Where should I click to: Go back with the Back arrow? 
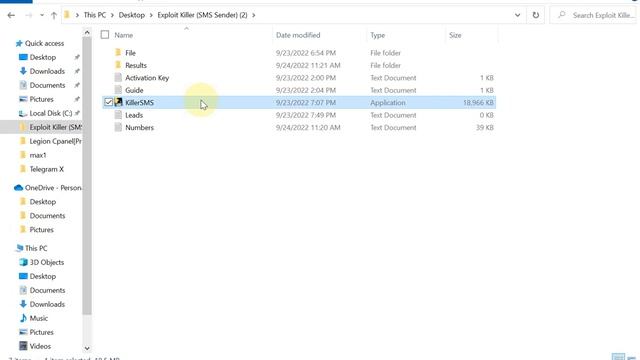[11, 16]
